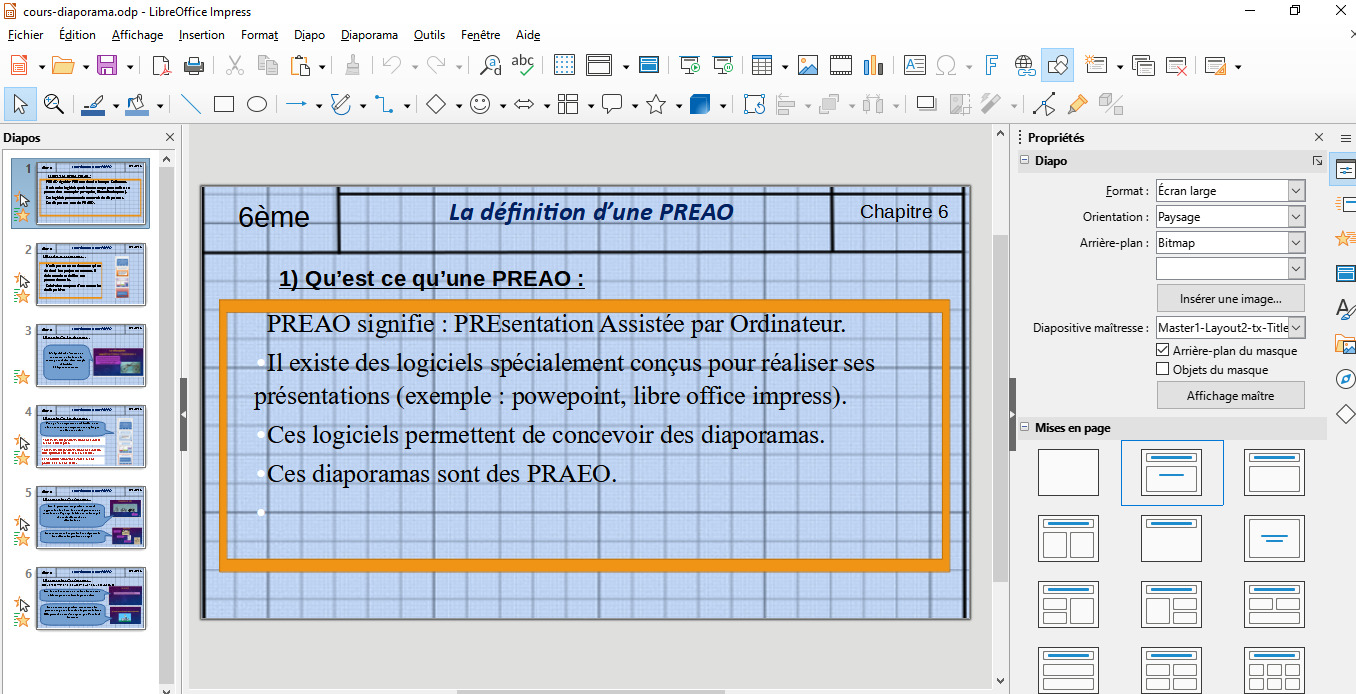
Task: Select the Ellipse drawing tool
Action: 257,104
